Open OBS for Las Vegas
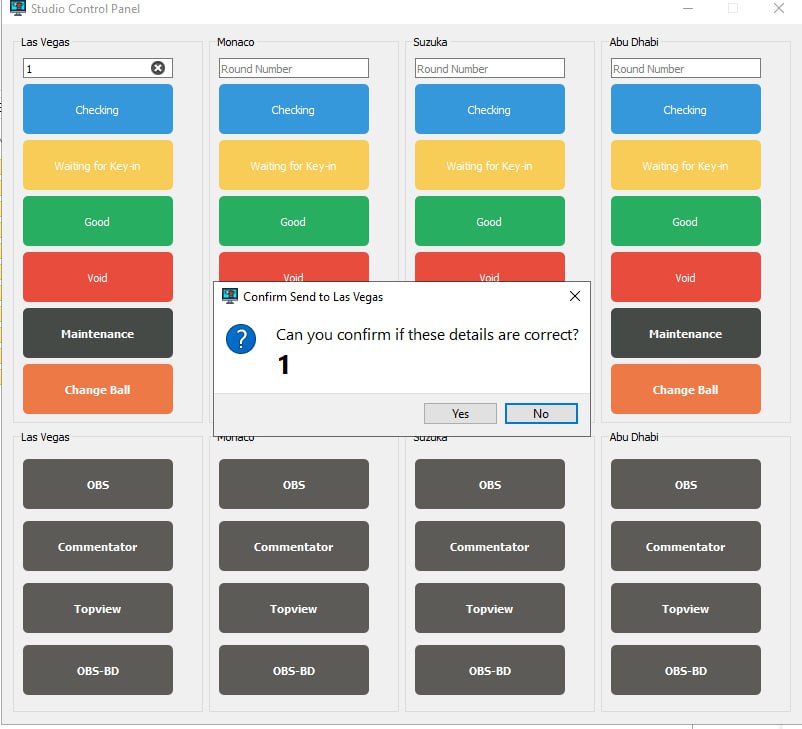This screenshot has height=729, width=802. tap(98, 484)
